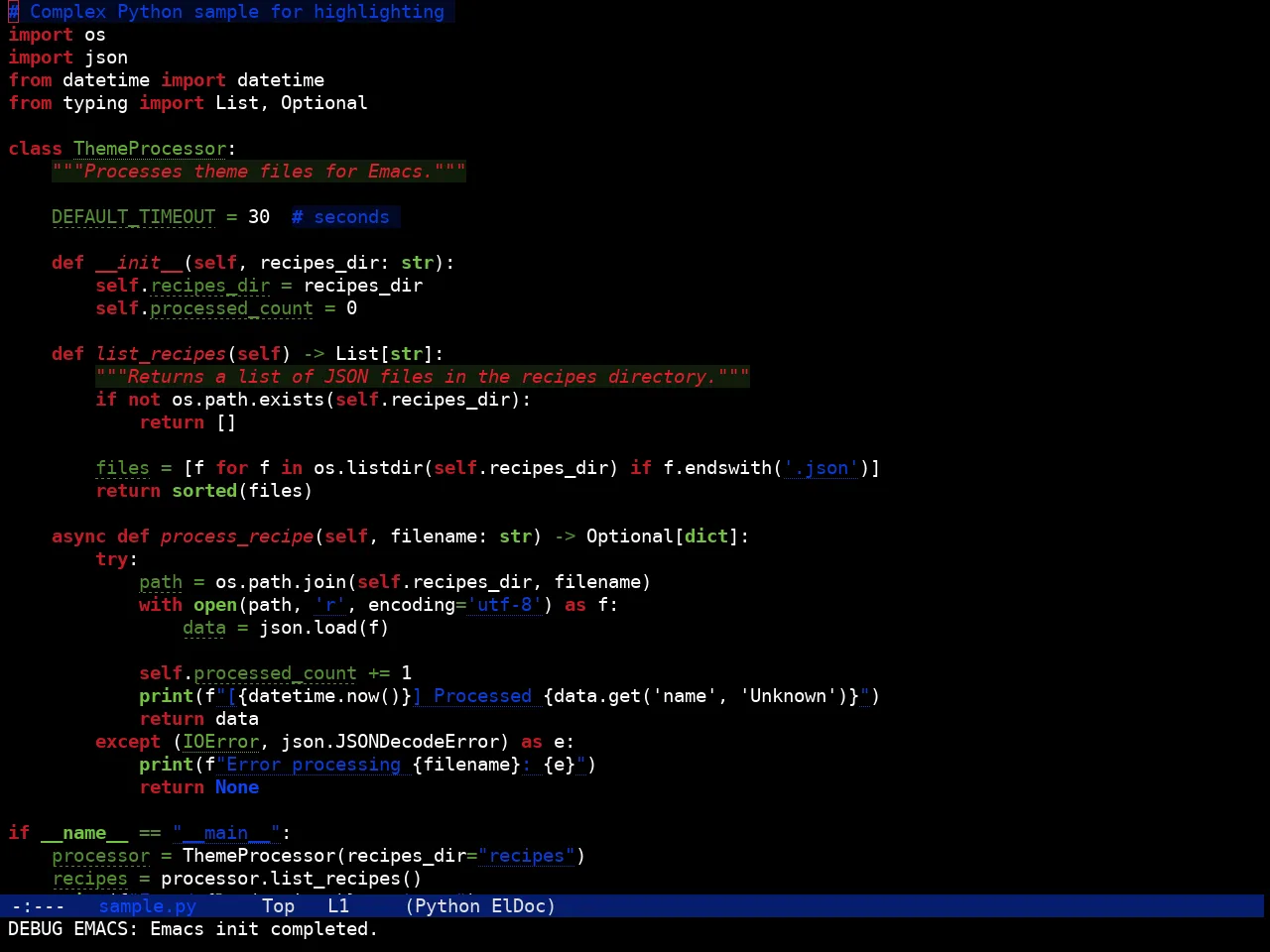Click the '.json' string literal

coord(821,468)
